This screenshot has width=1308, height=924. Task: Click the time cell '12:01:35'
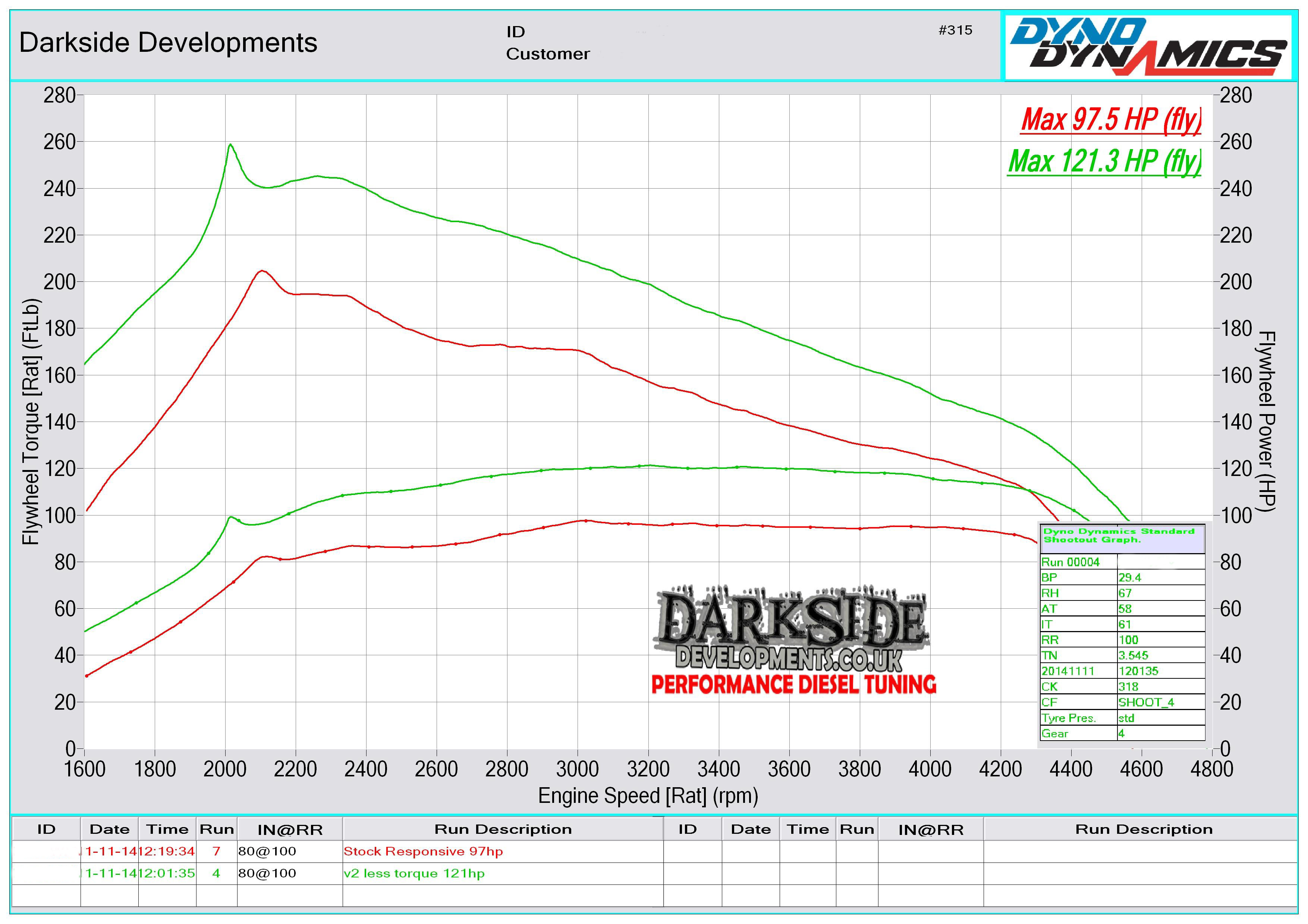coord(167,873)
